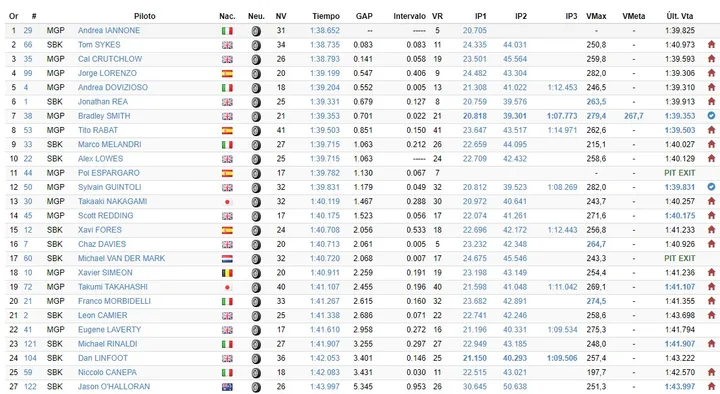Click home icon in Jonathan REA row
This screenshot has width=720, height=394.
click(711, 101)
